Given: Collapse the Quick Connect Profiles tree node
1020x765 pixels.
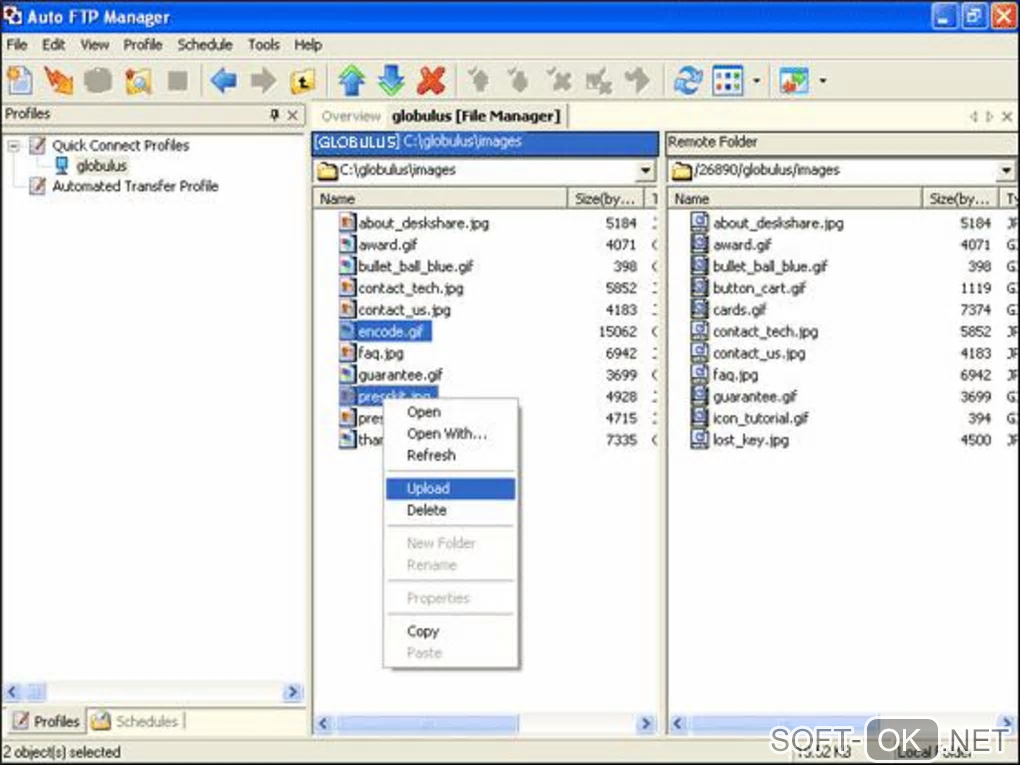Looking at the screenshot, I should pyautogui.click(x=14, y=146).
